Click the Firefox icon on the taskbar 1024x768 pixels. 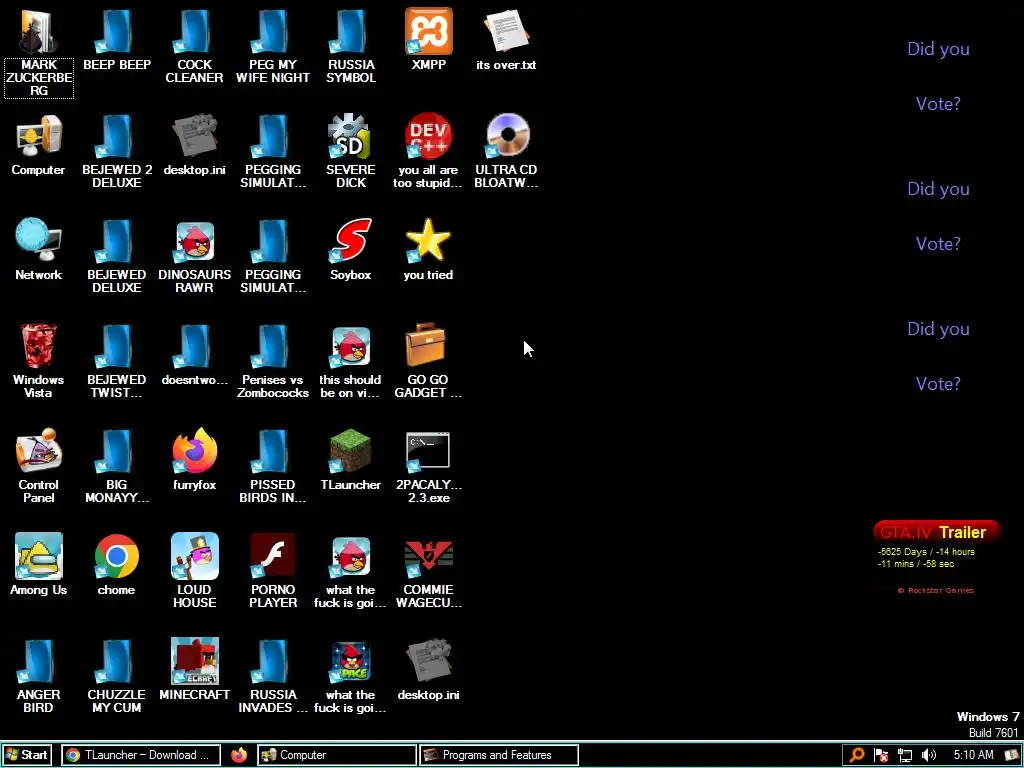coord(239,755)
